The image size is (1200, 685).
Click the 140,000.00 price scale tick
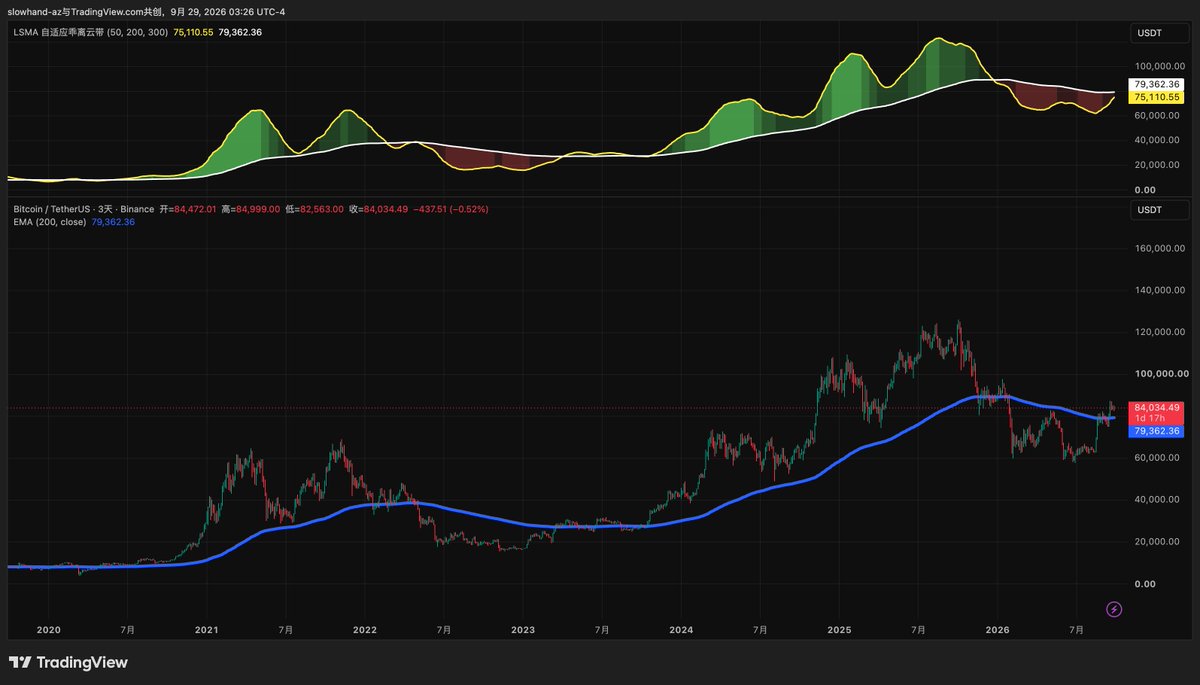pyautogui.click(x=1160, y=290)
